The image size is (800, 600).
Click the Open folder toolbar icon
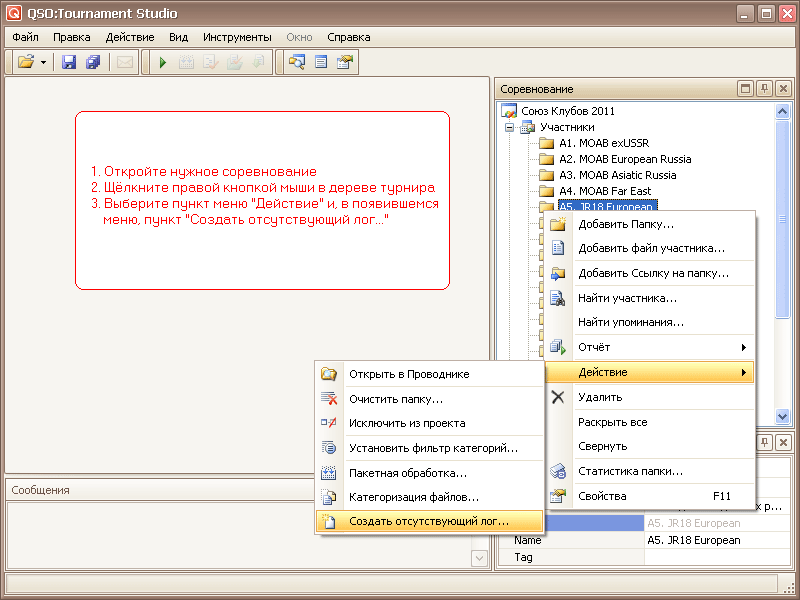click(27, 62)
